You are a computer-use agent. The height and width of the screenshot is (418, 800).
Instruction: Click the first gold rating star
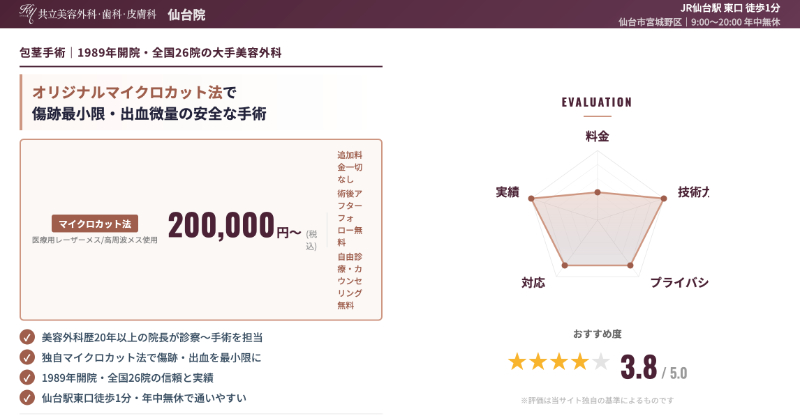tap(517, 362)
